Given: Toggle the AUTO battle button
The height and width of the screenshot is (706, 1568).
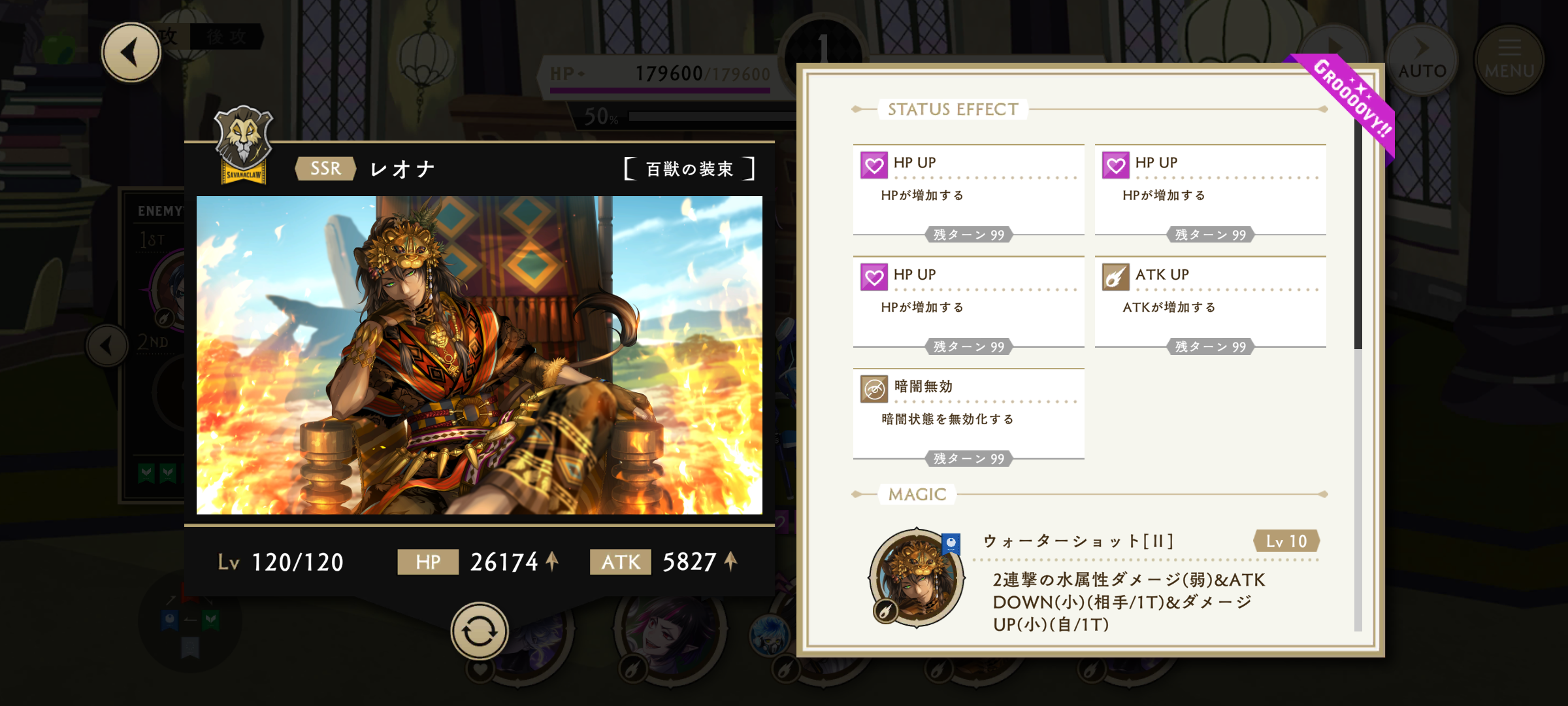Looking at the screenshot, I should click(x=1422, y=60).
